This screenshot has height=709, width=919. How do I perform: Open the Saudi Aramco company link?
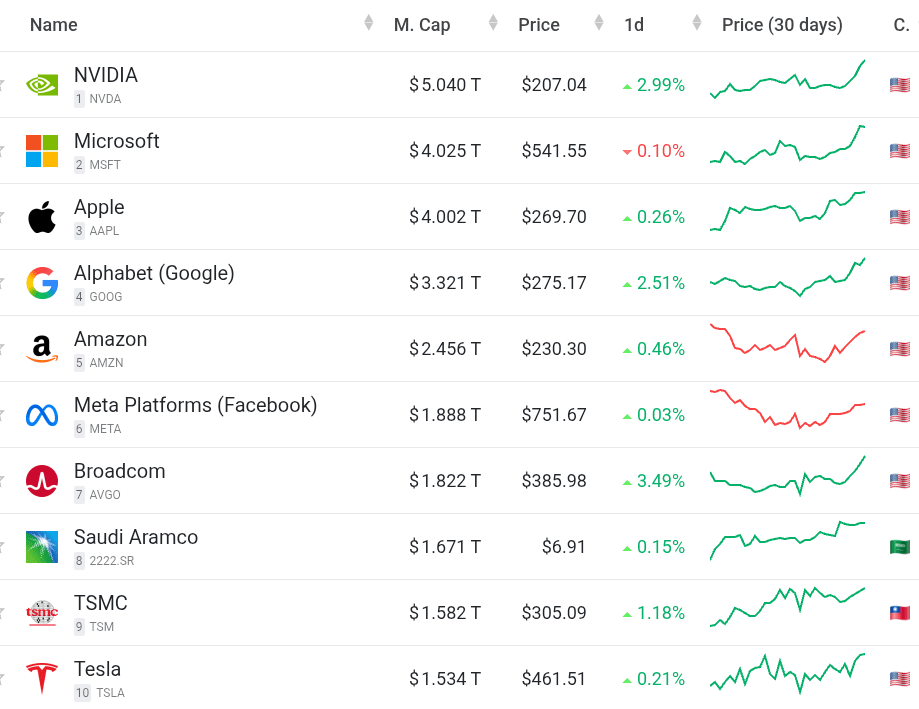click(x=136, y=537)
